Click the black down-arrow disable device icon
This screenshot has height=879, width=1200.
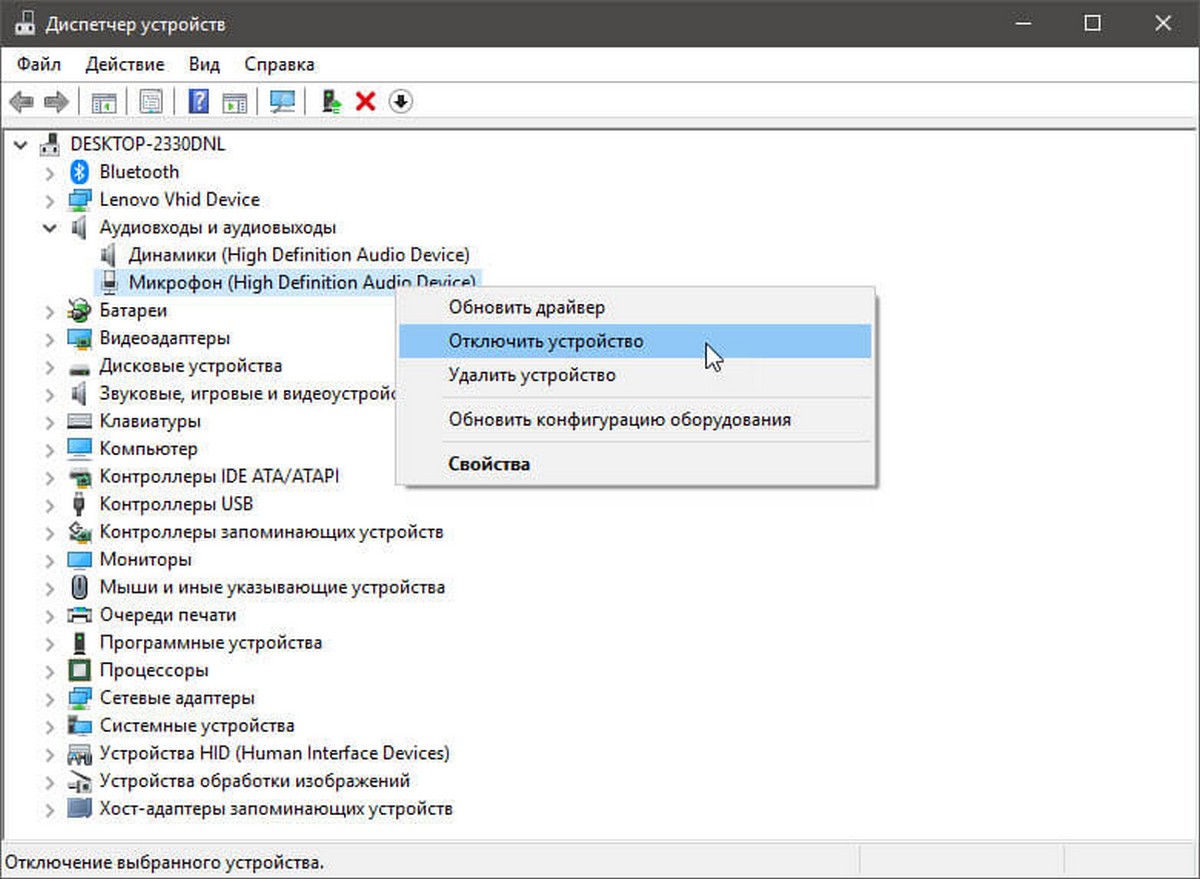pyautogui.click(x=401, y=101)
